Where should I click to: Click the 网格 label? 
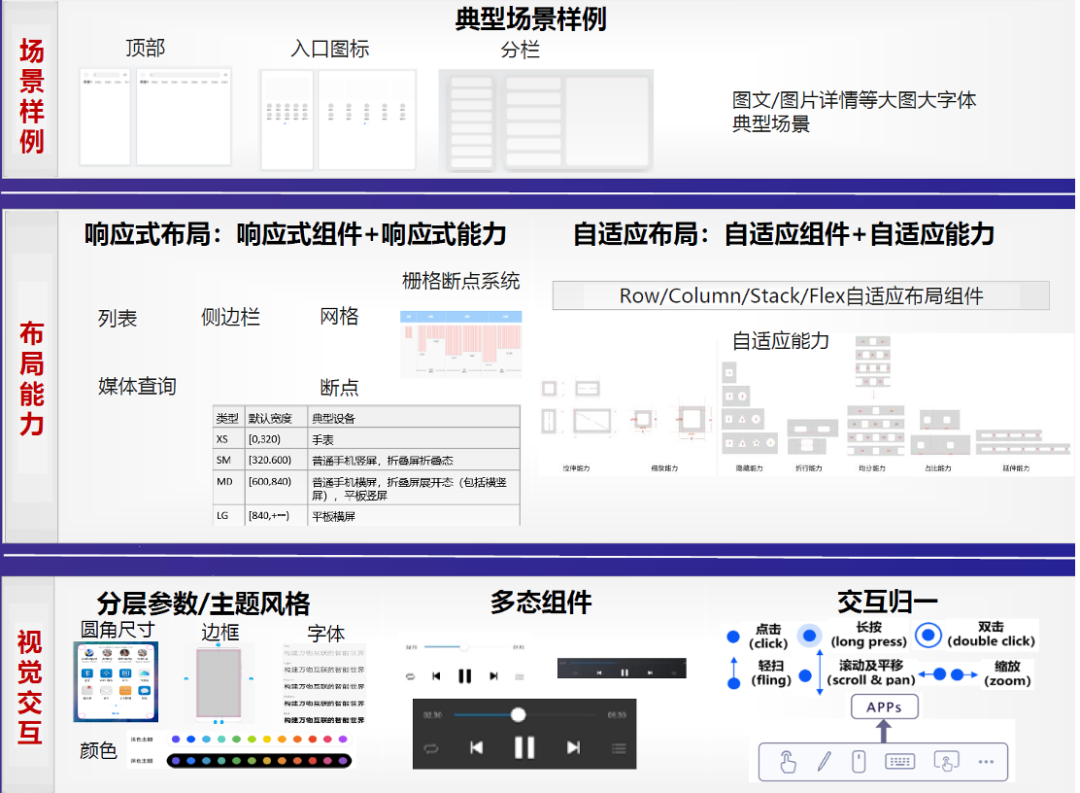[x=339, y=316]
